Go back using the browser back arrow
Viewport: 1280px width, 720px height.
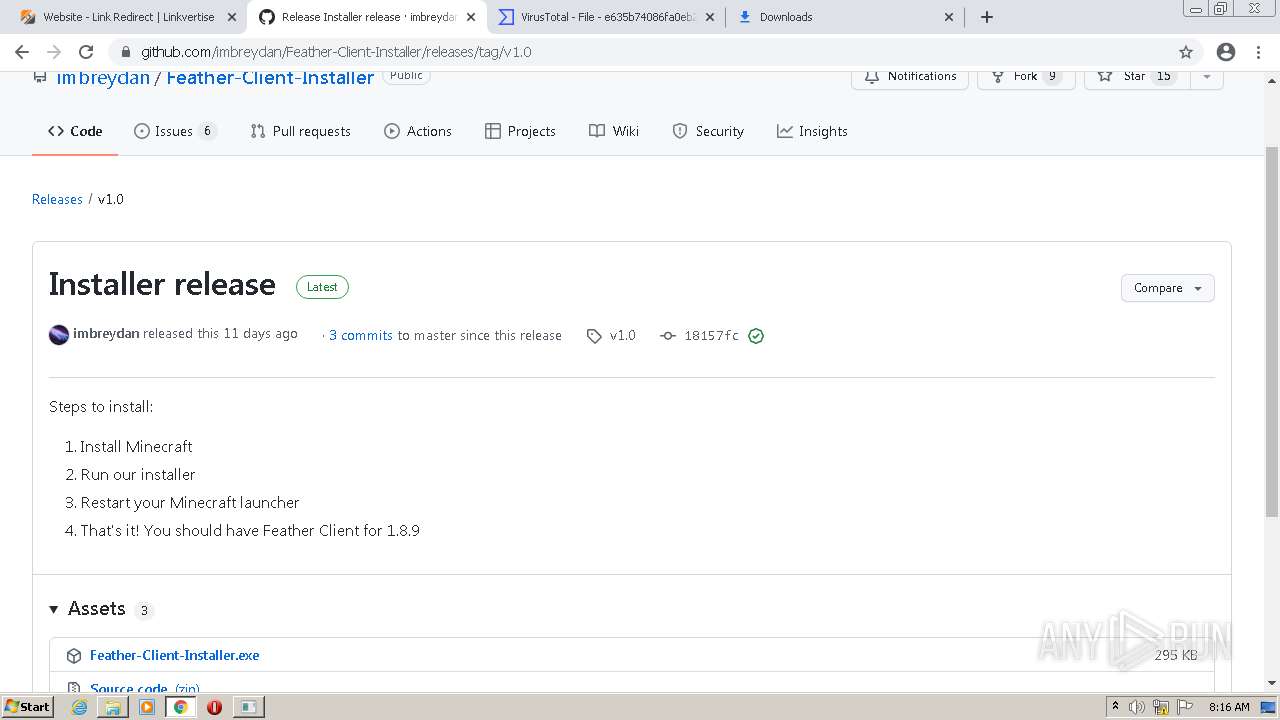[22, 52]
